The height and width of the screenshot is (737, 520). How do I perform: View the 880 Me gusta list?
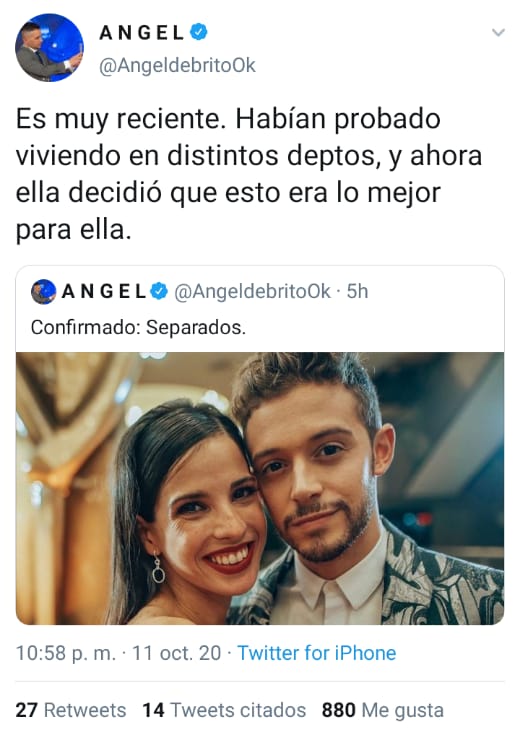point(383,710)
